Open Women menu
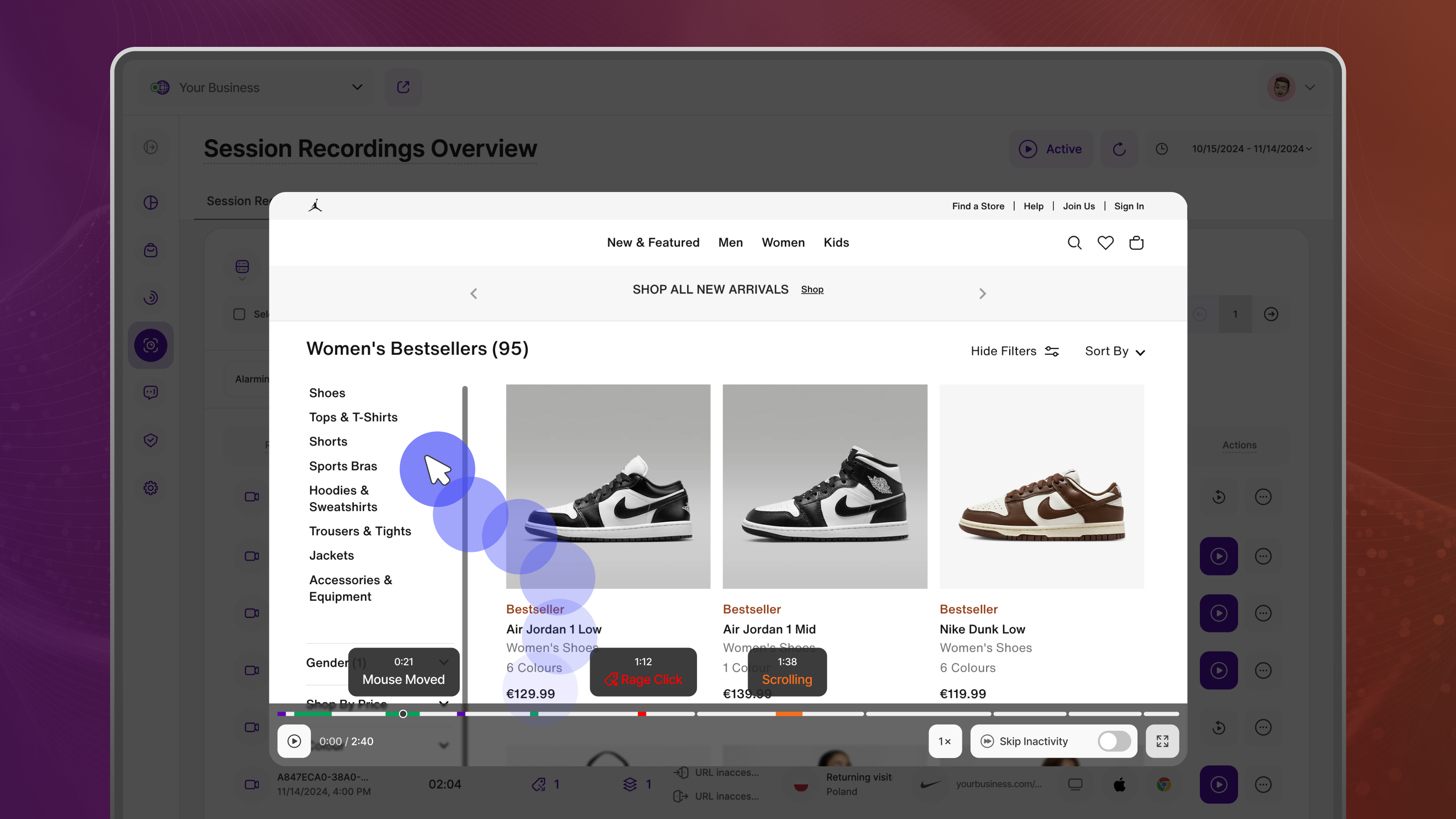 coord(783,243)
